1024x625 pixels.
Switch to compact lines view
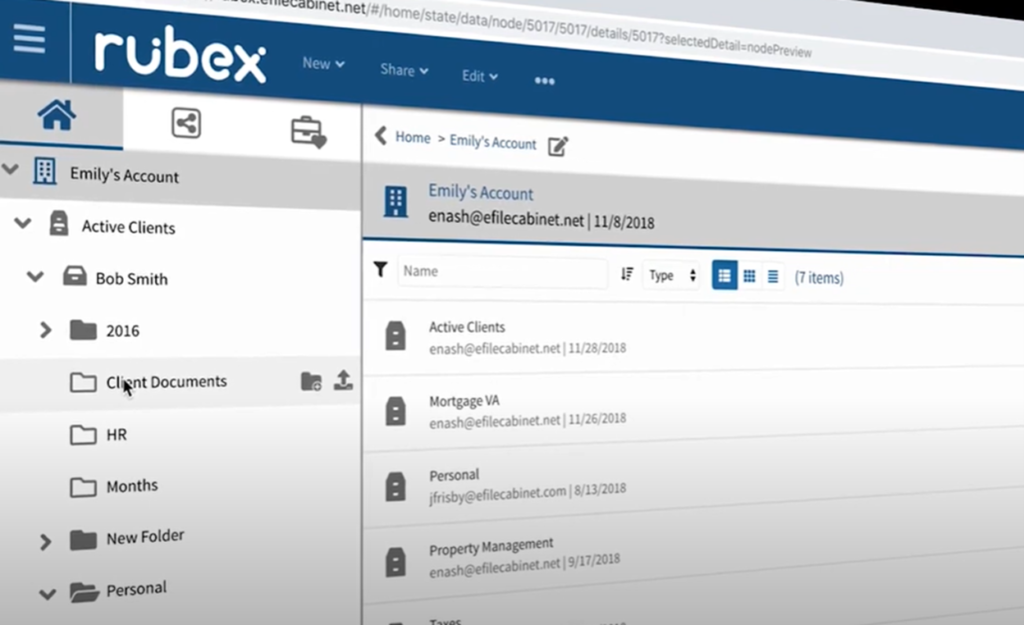[773, 277]
